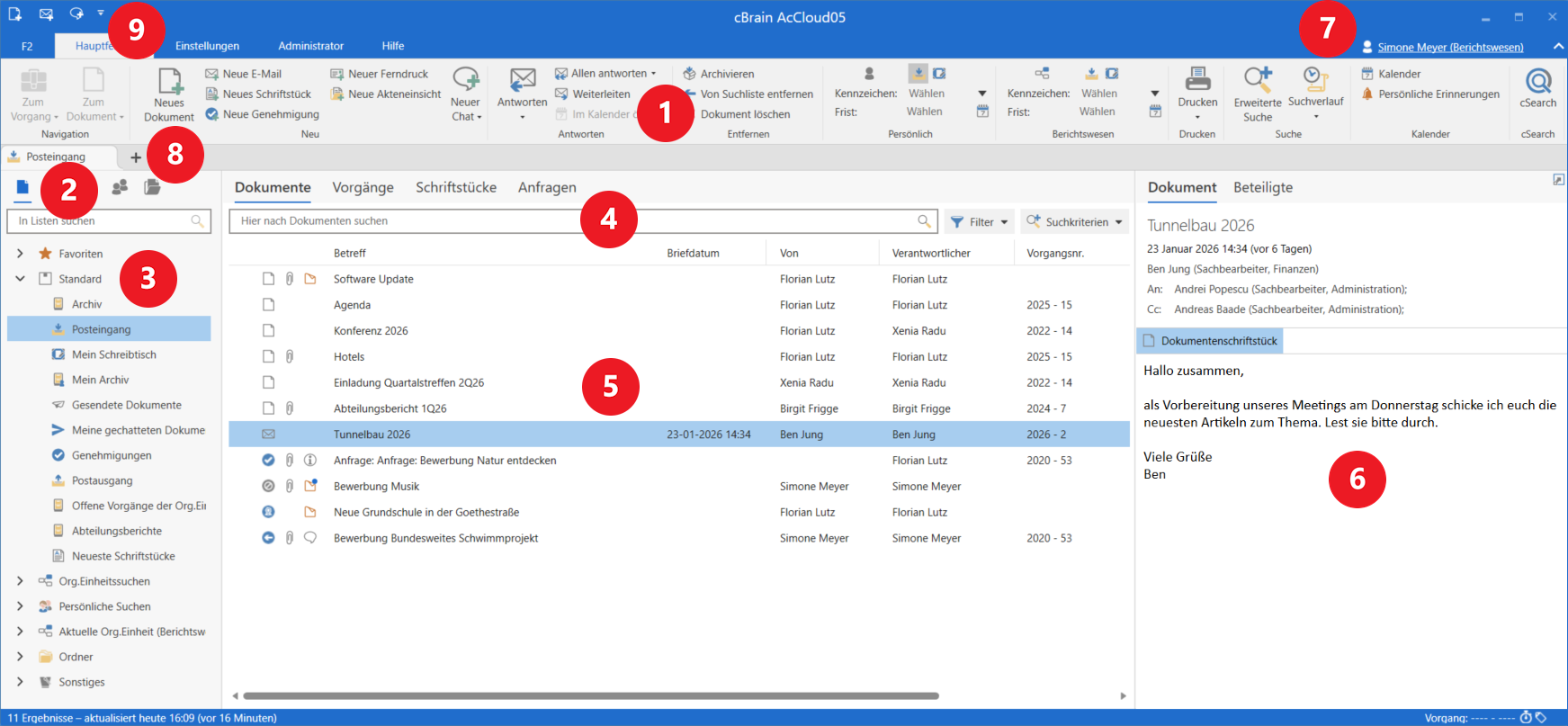Open the Suchkriterien dropdown
The height and width of the screenshot is (726, 1568).
click(1074, 221)
